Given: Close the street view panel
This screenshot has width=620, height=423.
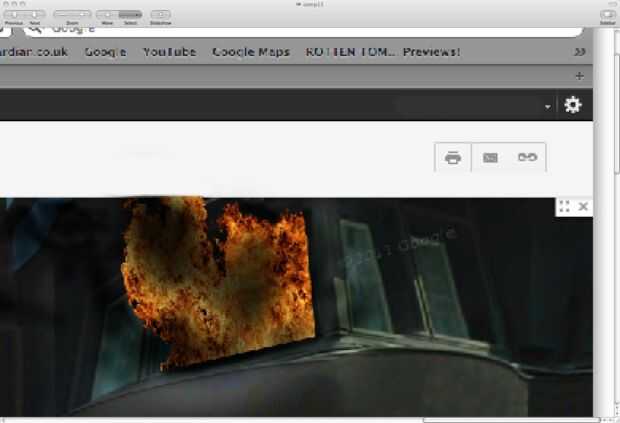Looking at the screenshot, I should tap(583, 206).
